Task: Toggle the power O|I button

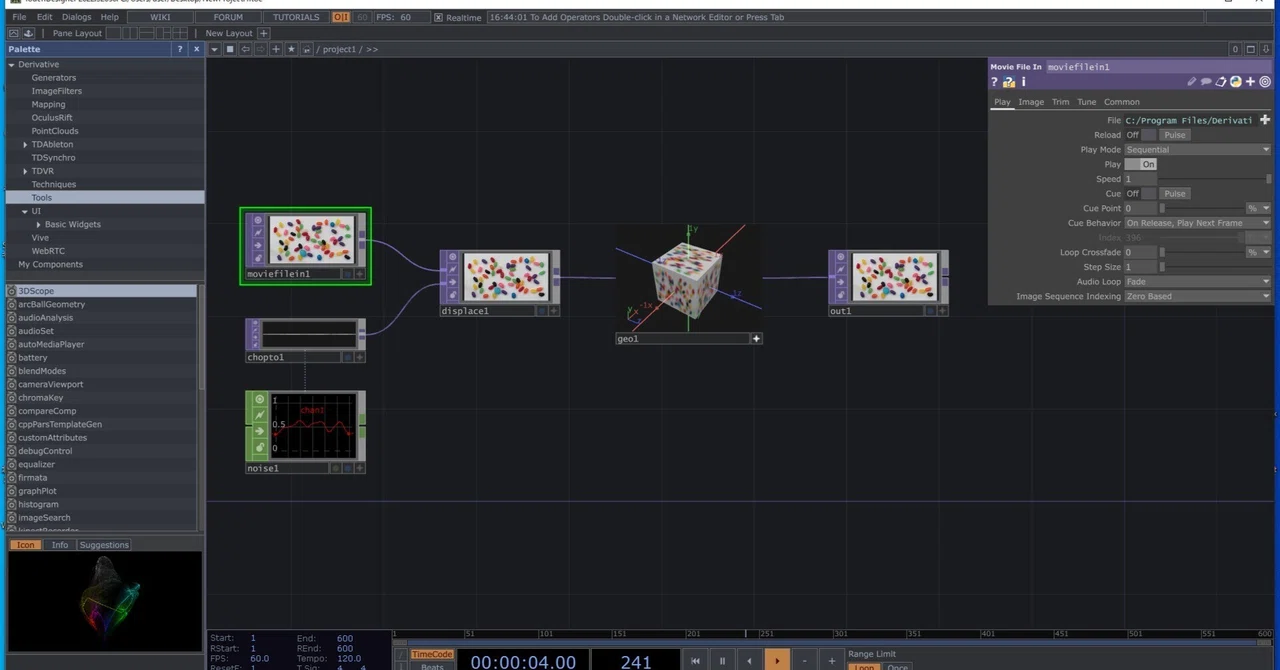Action: [x=341, y=18]
